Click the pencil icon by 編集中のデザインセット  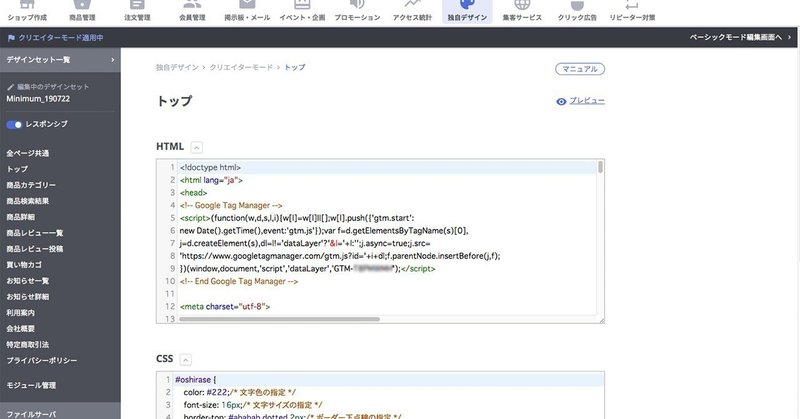[11, 87]
